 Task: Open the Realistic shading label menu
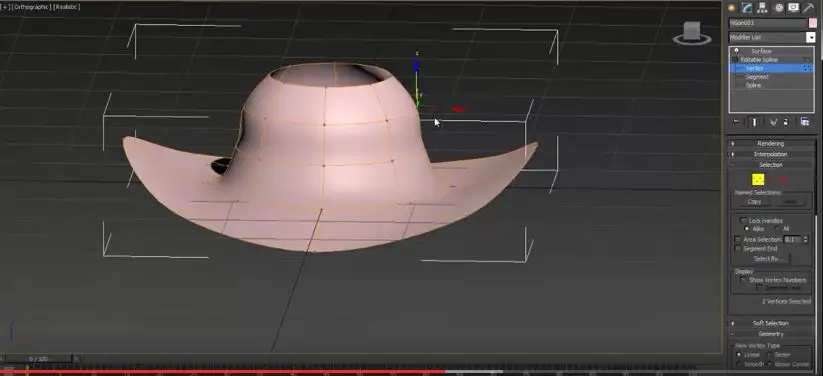(66, 7)
